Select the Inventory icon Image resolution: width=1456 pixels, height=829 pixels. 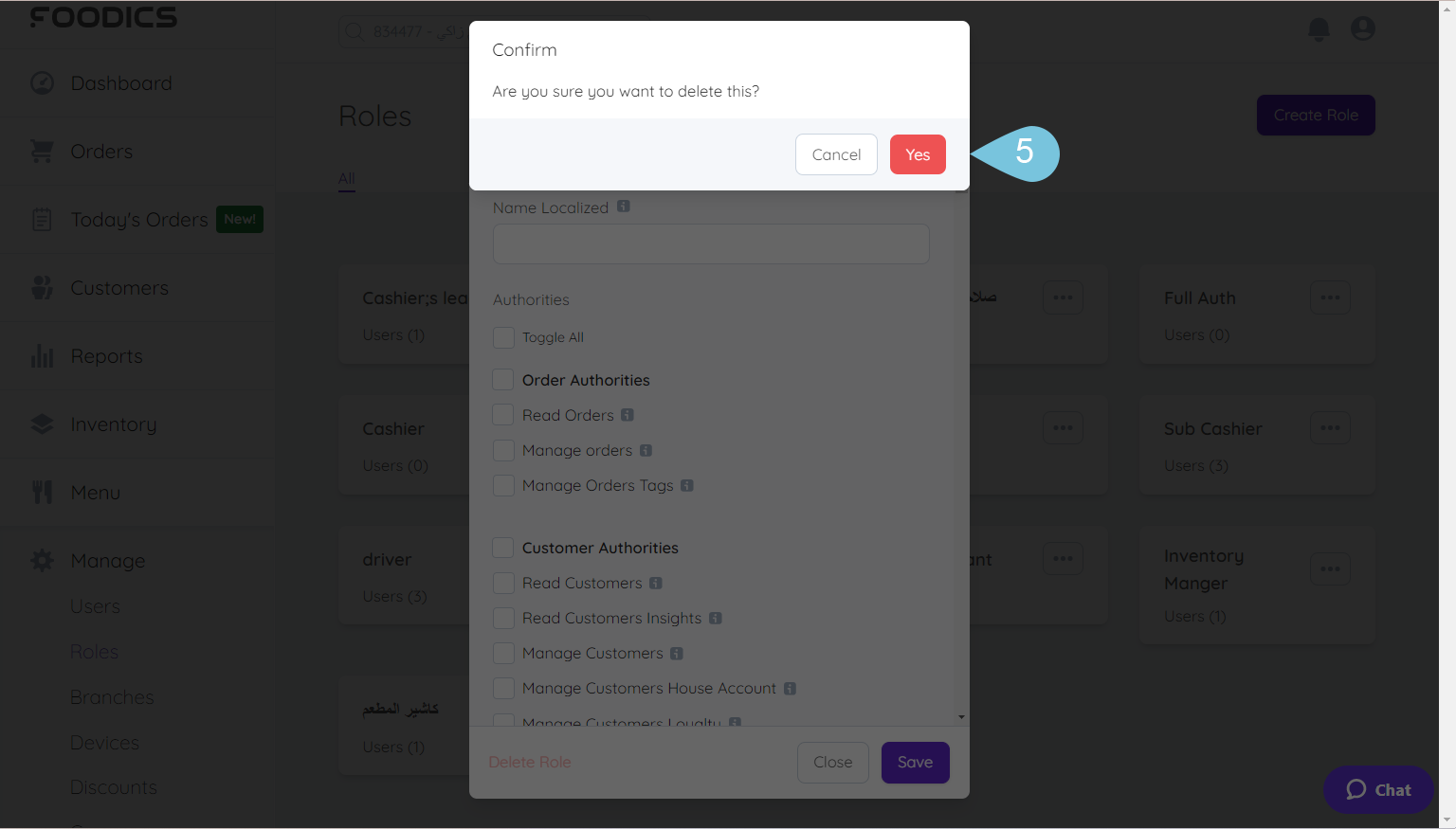[42, 424]
